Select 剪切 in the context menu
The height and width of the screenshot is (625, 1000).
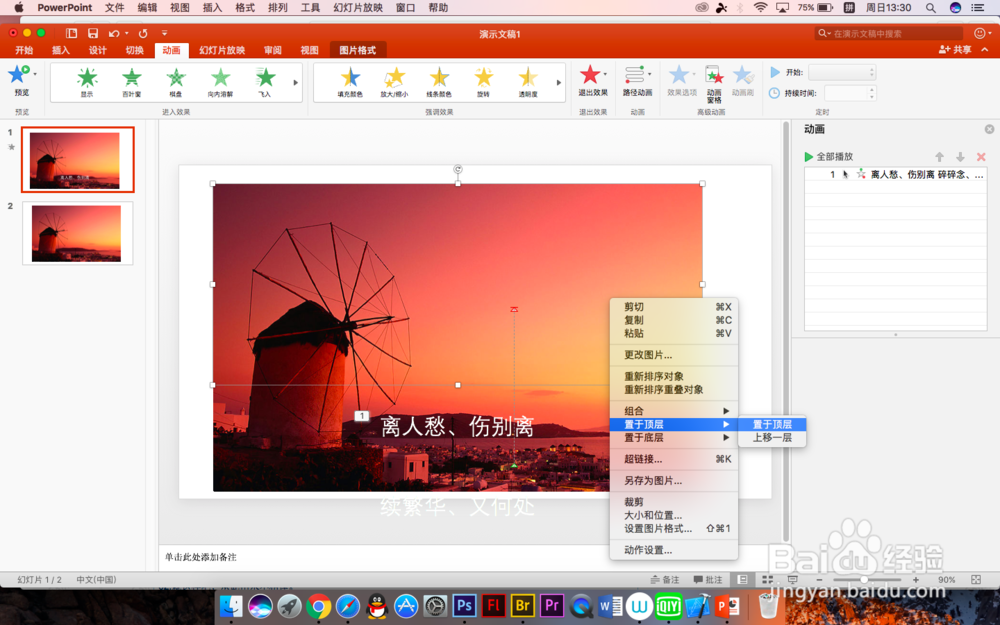point(673,307)
